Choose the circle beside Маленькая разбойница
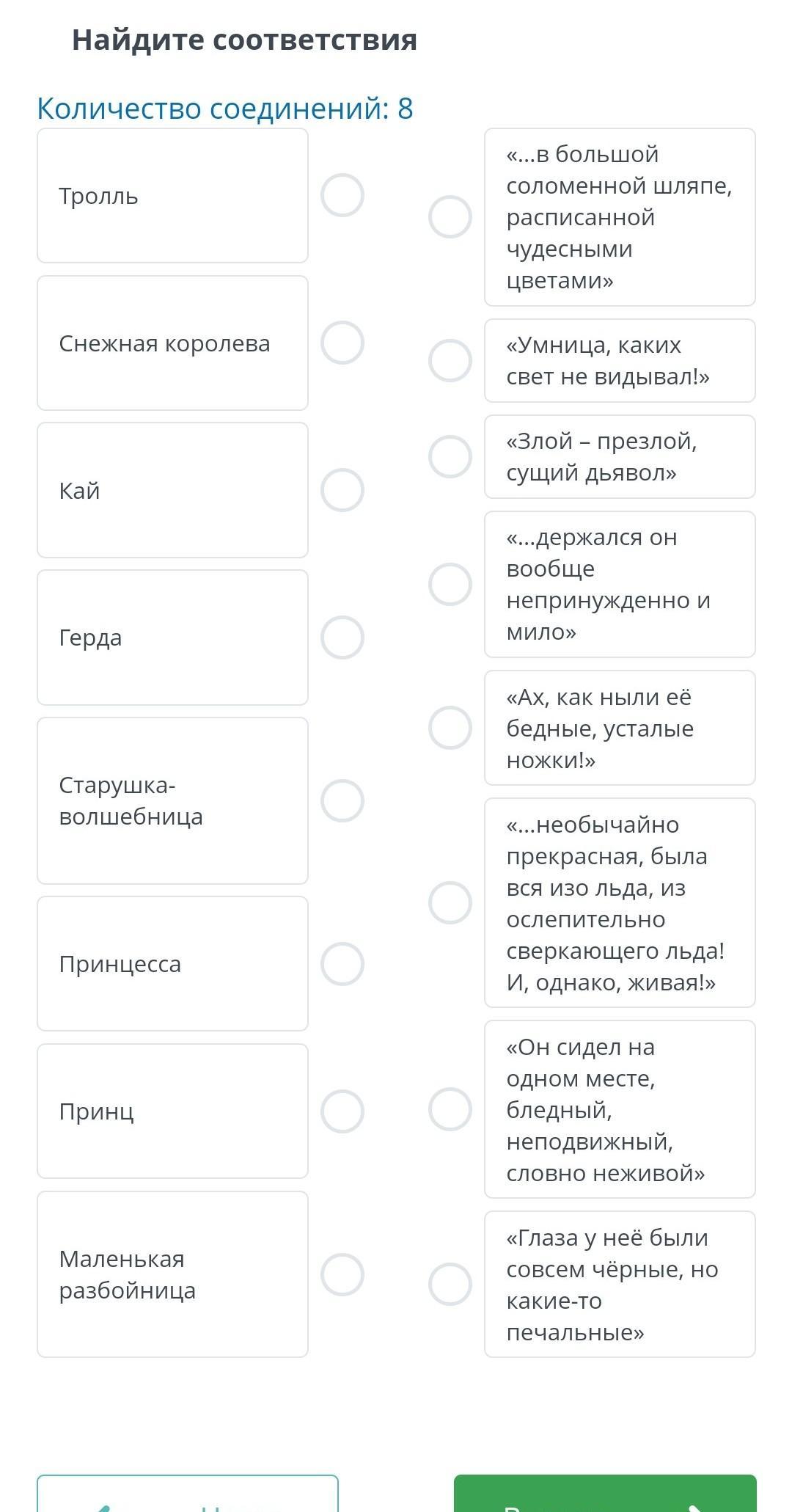 click(342, 1274)
